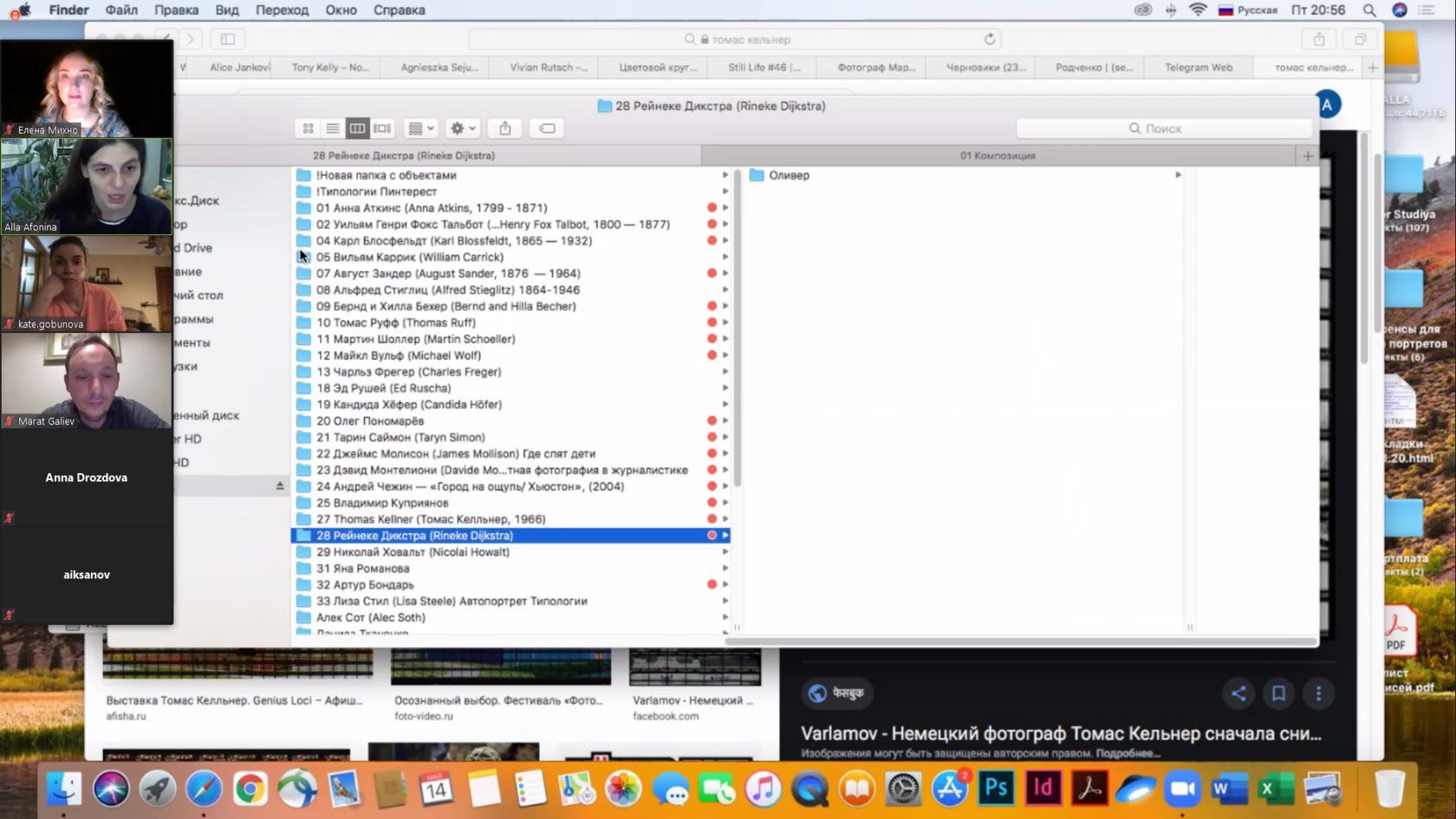Open the Выставка Томас Кельнер search result

pos(234,700)
